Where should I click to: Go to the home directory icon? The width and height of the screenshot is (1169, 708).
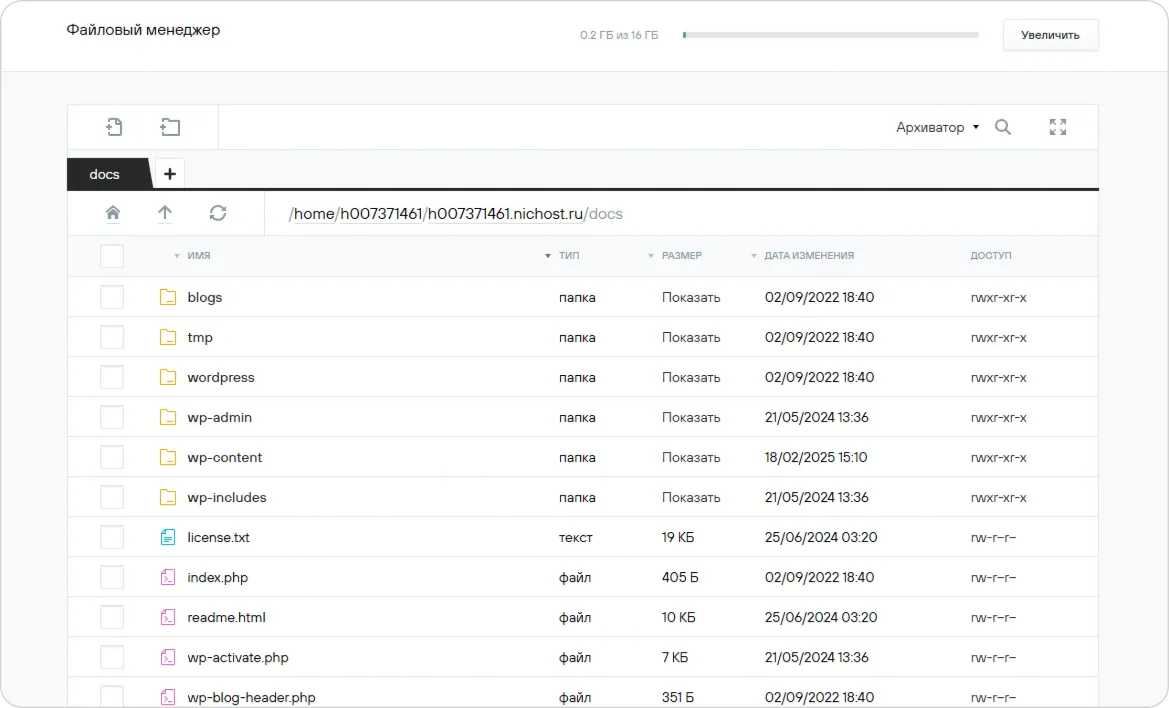113,213
